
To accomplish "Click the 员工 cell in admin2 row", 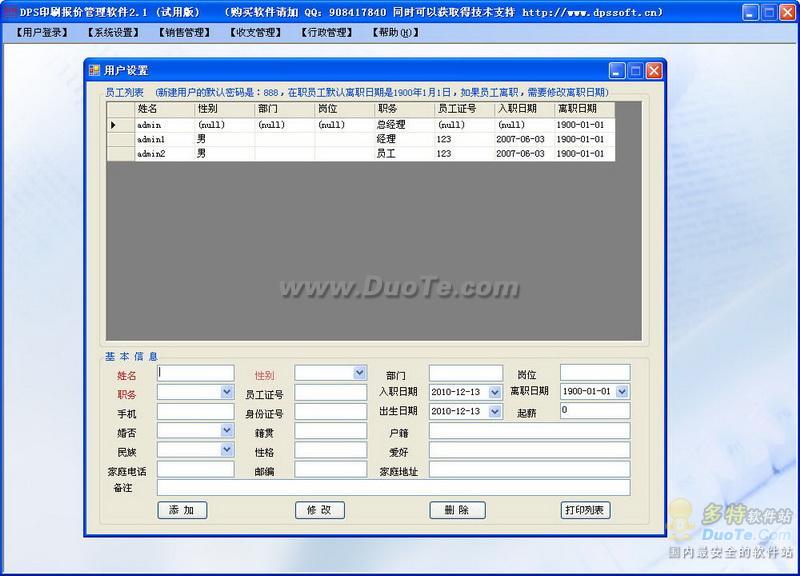I will 404,153.
